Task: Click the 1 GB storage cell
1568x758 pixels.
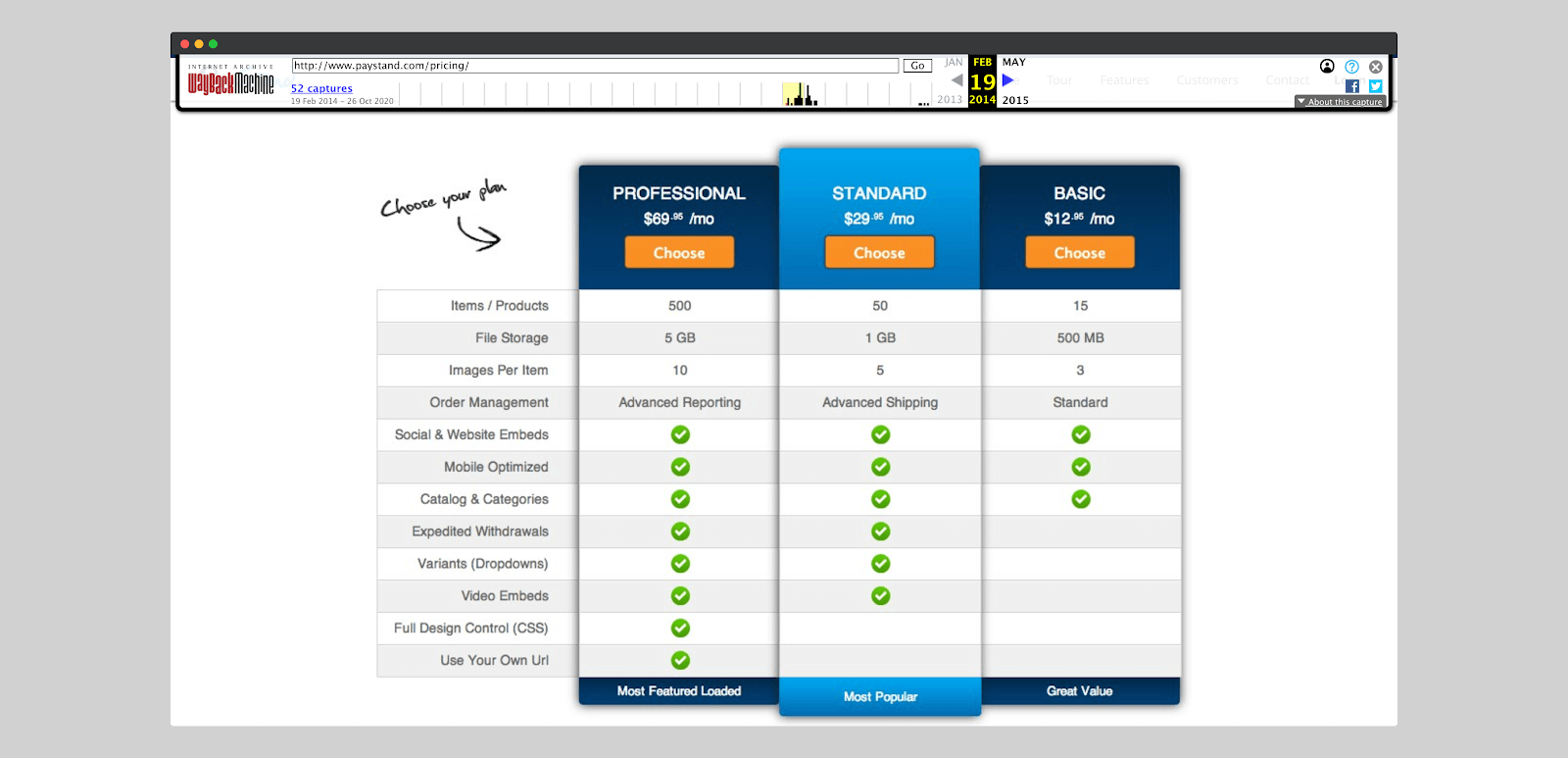Action: coord(880,338)
